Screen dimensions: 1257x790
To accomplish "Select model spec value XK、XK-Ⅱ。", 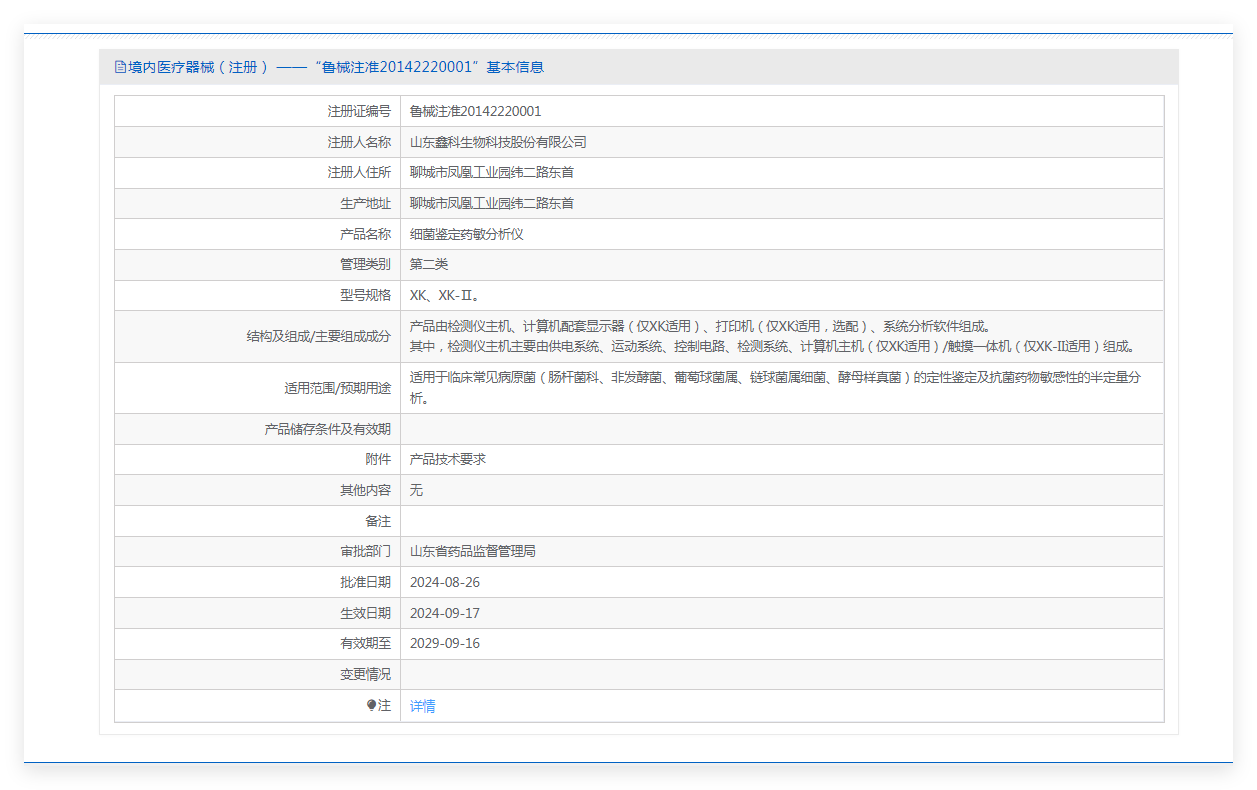I will coord(445,296).
